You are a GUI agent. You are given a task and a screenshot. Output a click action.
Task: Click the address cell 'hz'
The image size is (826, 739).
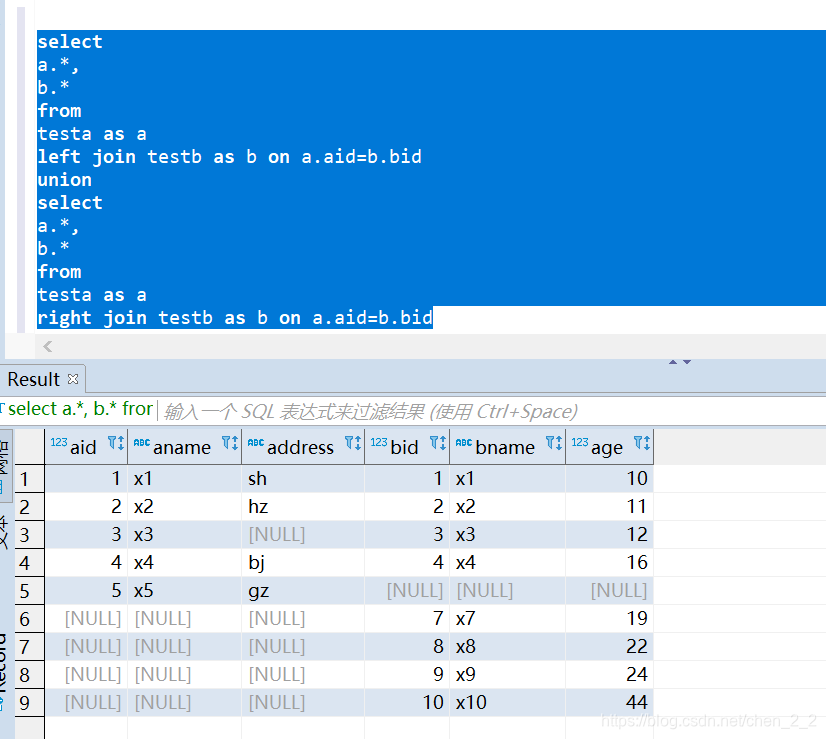tap(303, 507)
